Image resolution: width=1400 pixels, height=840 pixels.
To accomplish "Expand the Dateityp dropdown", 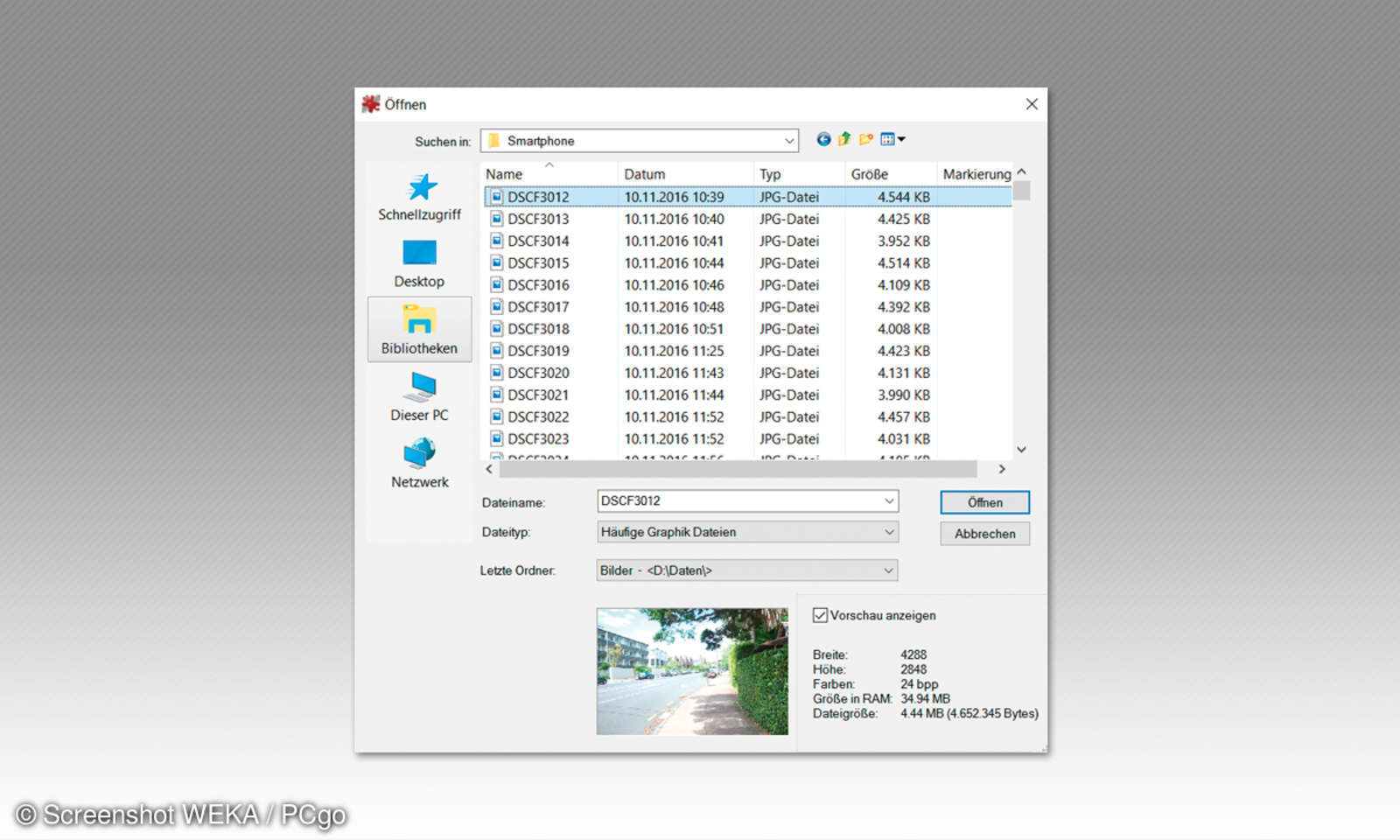I will point(888,532).
